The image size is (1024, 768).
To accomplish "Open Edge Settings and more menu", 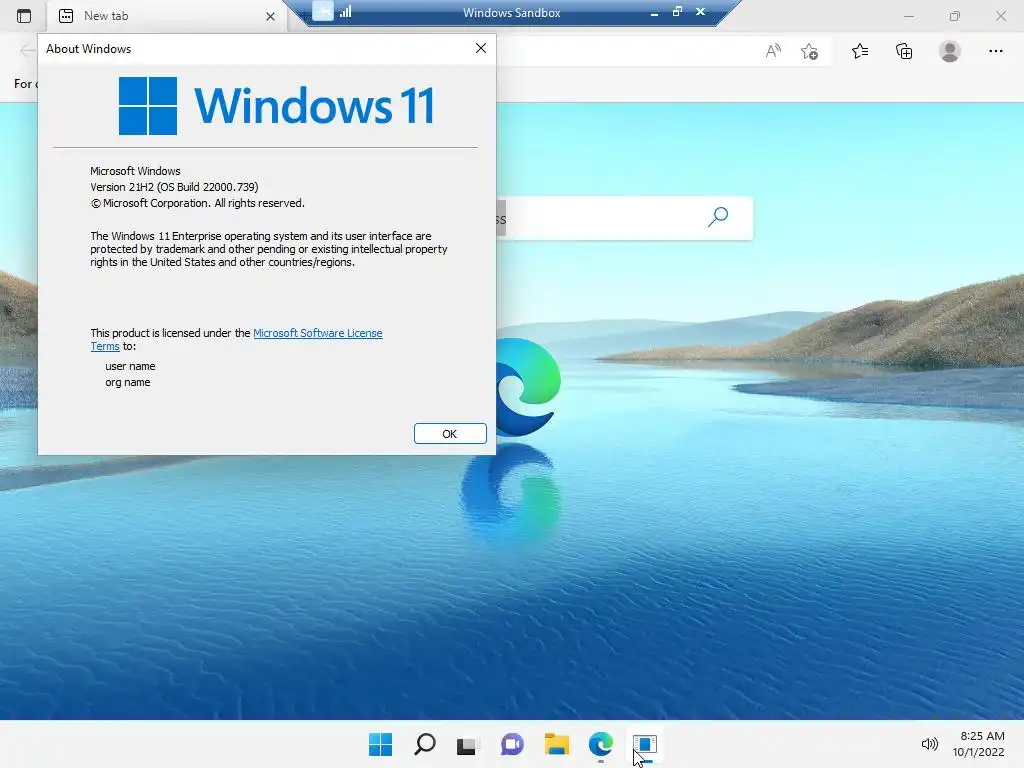I will [x=995, y=51].
